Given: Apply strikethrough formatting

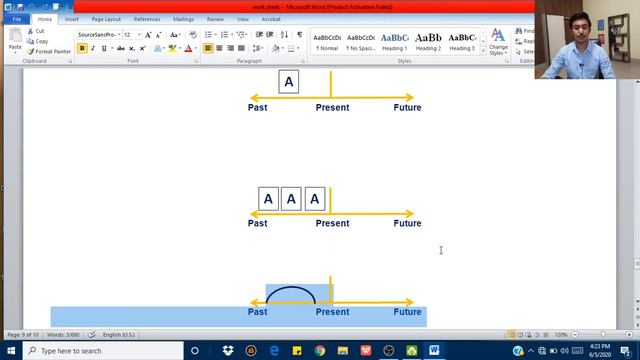Looking at the screenshot, I should 121,49.
